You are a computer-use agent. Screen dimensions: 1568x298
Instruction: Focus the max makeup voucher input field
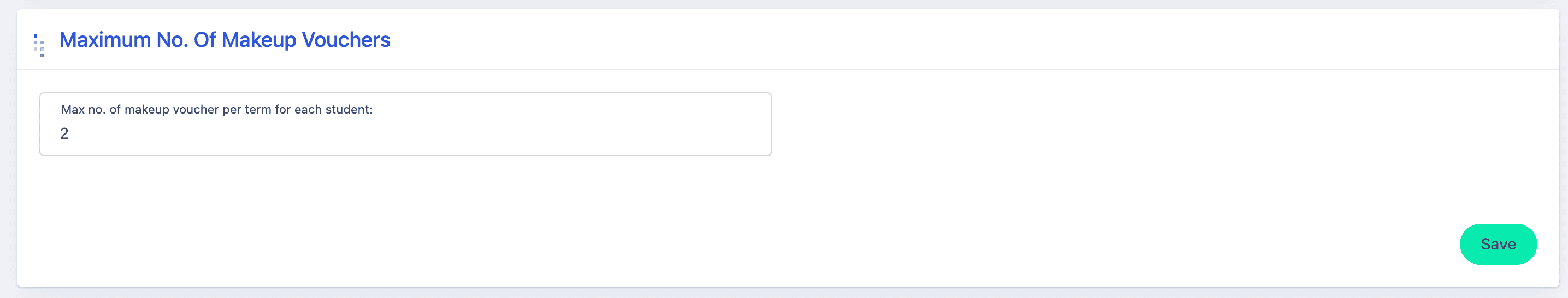[x=405, y=133]
